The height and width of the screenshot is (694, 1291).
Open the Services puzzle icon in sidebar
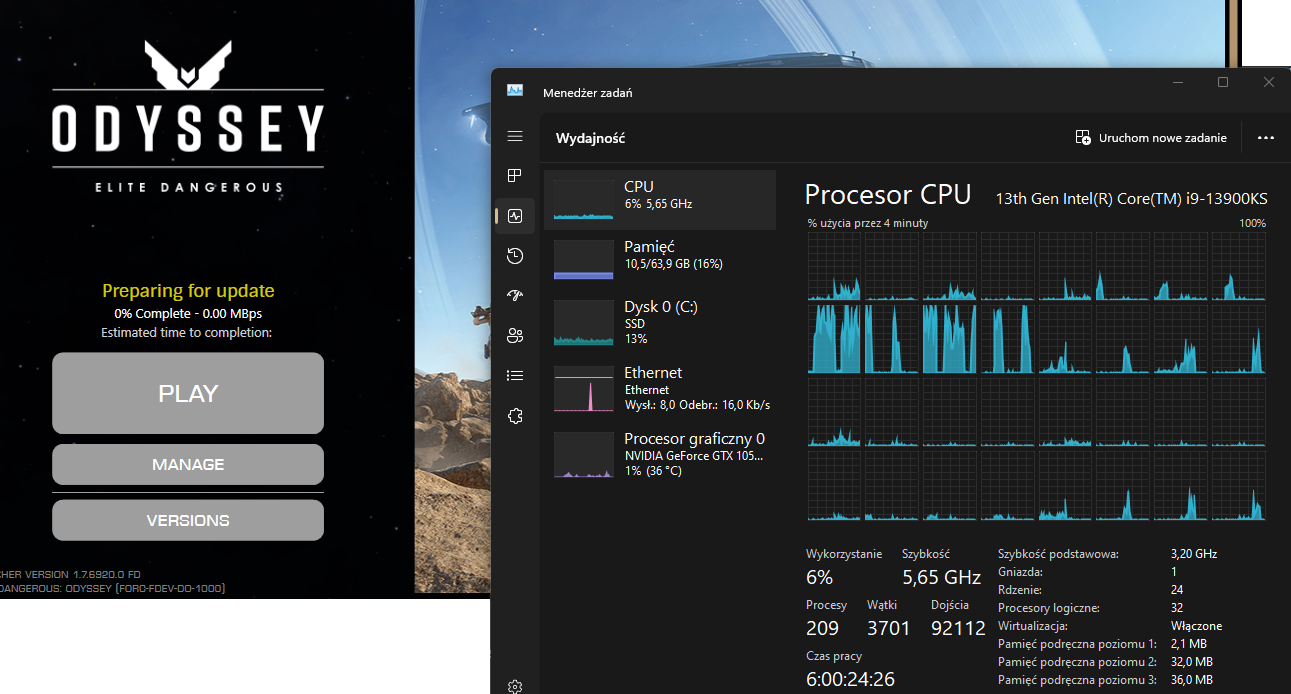[x=515, y=416]
